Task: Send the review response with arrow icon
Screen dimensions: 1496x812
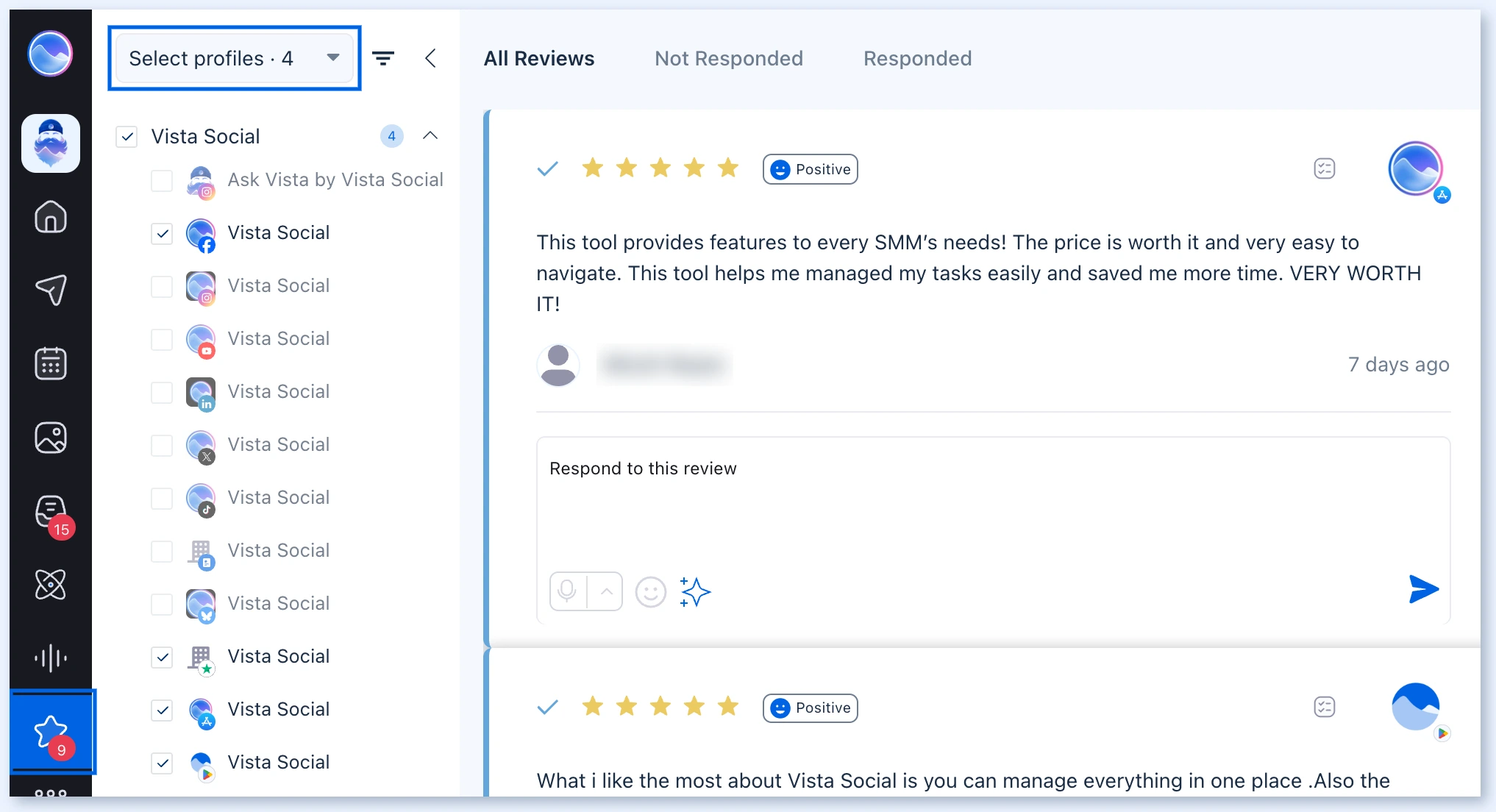Action: point(1423,589)
